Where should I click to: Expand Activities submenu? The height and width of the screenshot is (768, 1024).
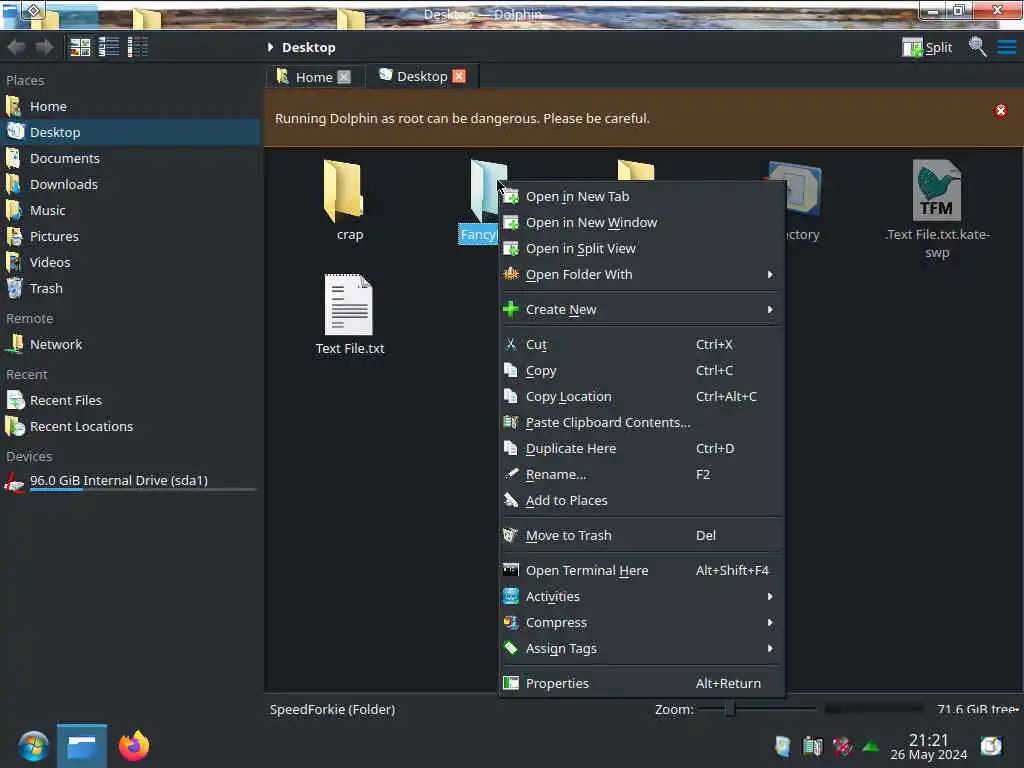point(641,596)
